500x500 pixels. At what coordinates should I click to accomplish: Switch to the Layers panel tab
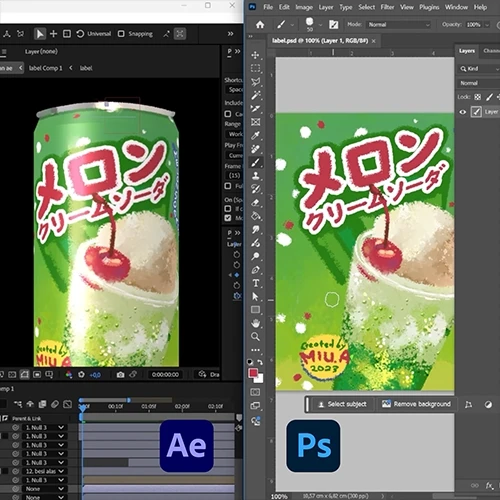(x=467, y=51)
